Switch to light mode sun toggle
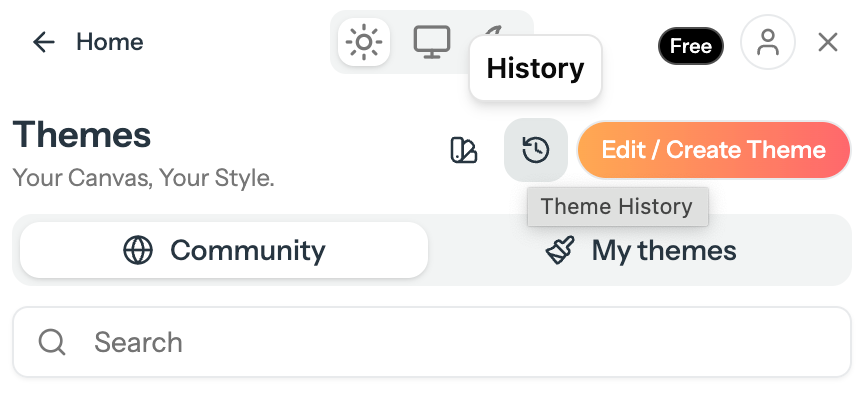Viewport: 864px width, 416px height. pos(364,42)
